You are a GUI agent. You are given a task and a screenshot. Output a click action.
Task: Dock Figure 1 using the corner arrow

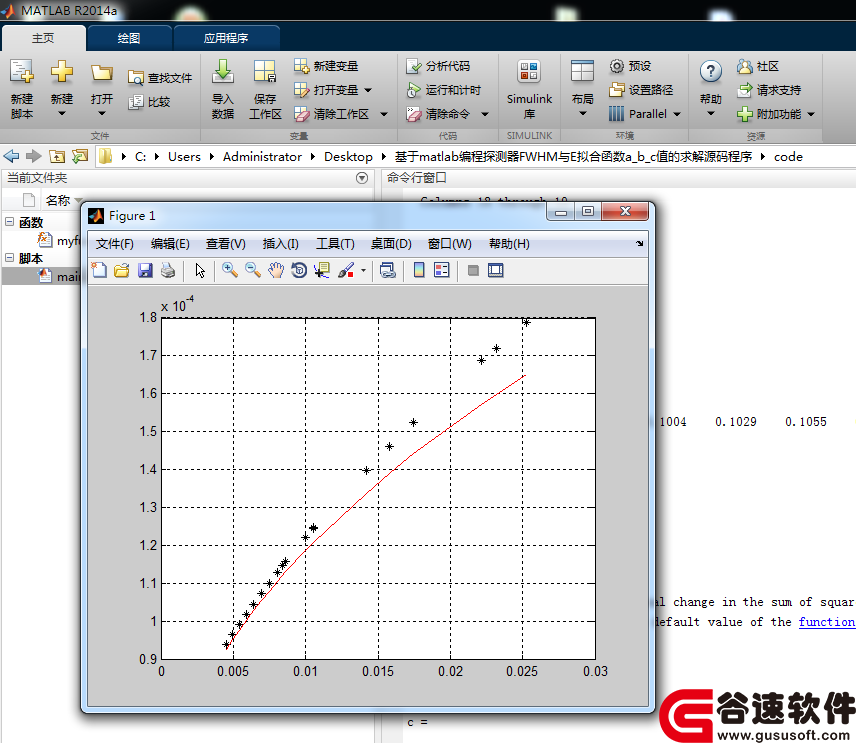(639, 243)
